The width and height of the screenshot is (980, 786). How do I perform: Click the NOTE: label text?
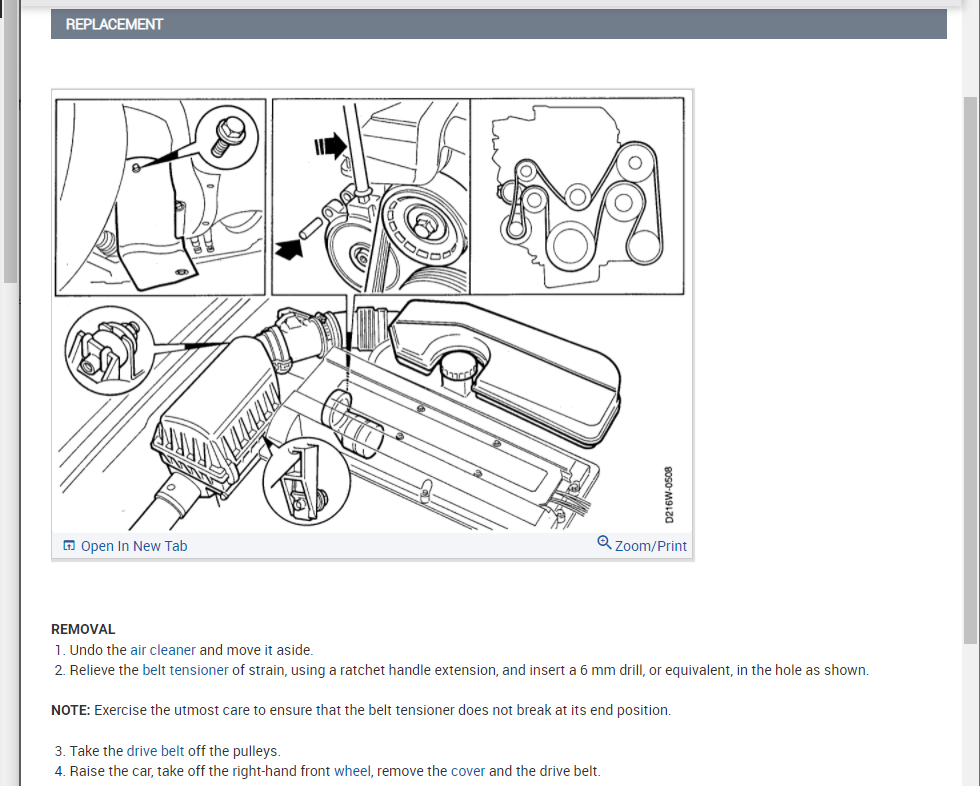71,710
